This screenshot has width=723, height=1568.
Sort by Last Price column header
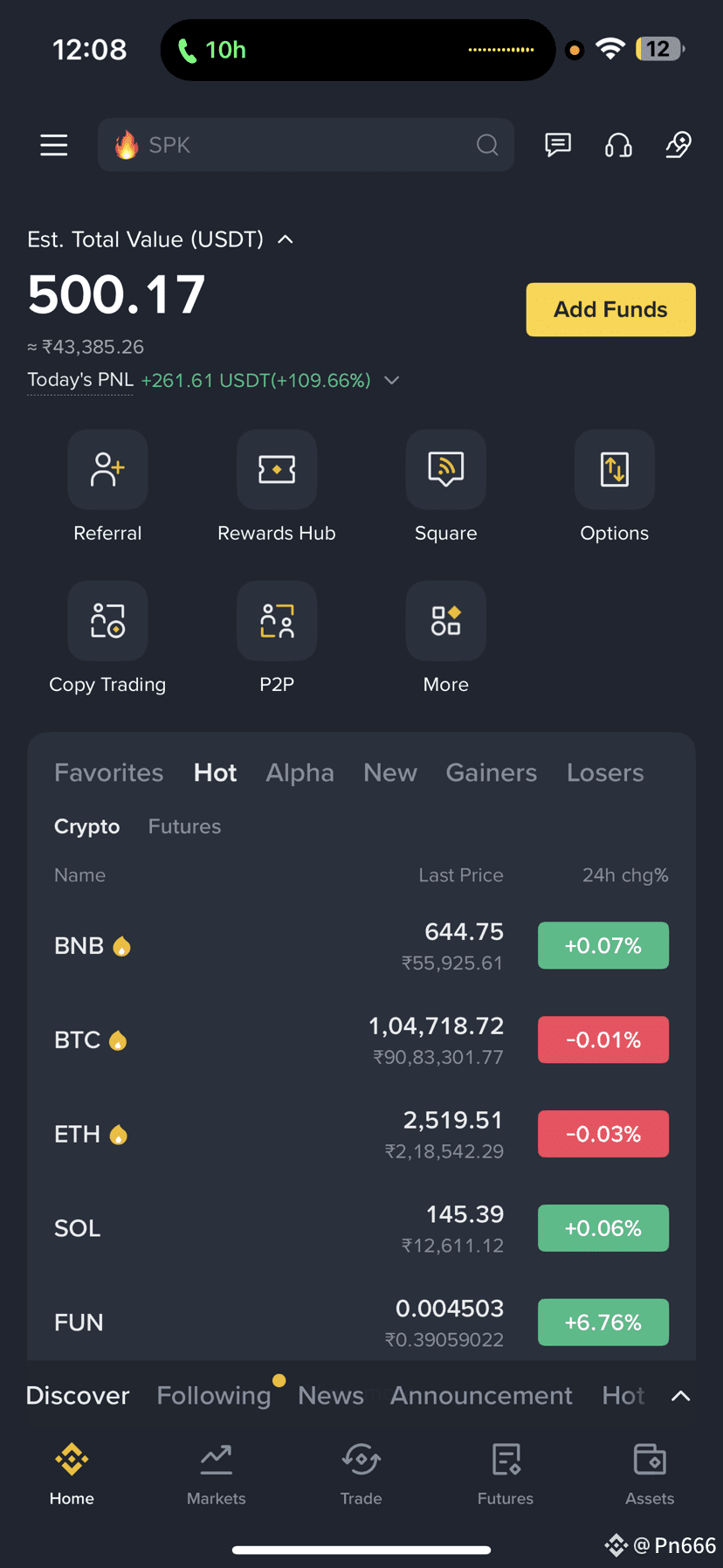[461, 875]
